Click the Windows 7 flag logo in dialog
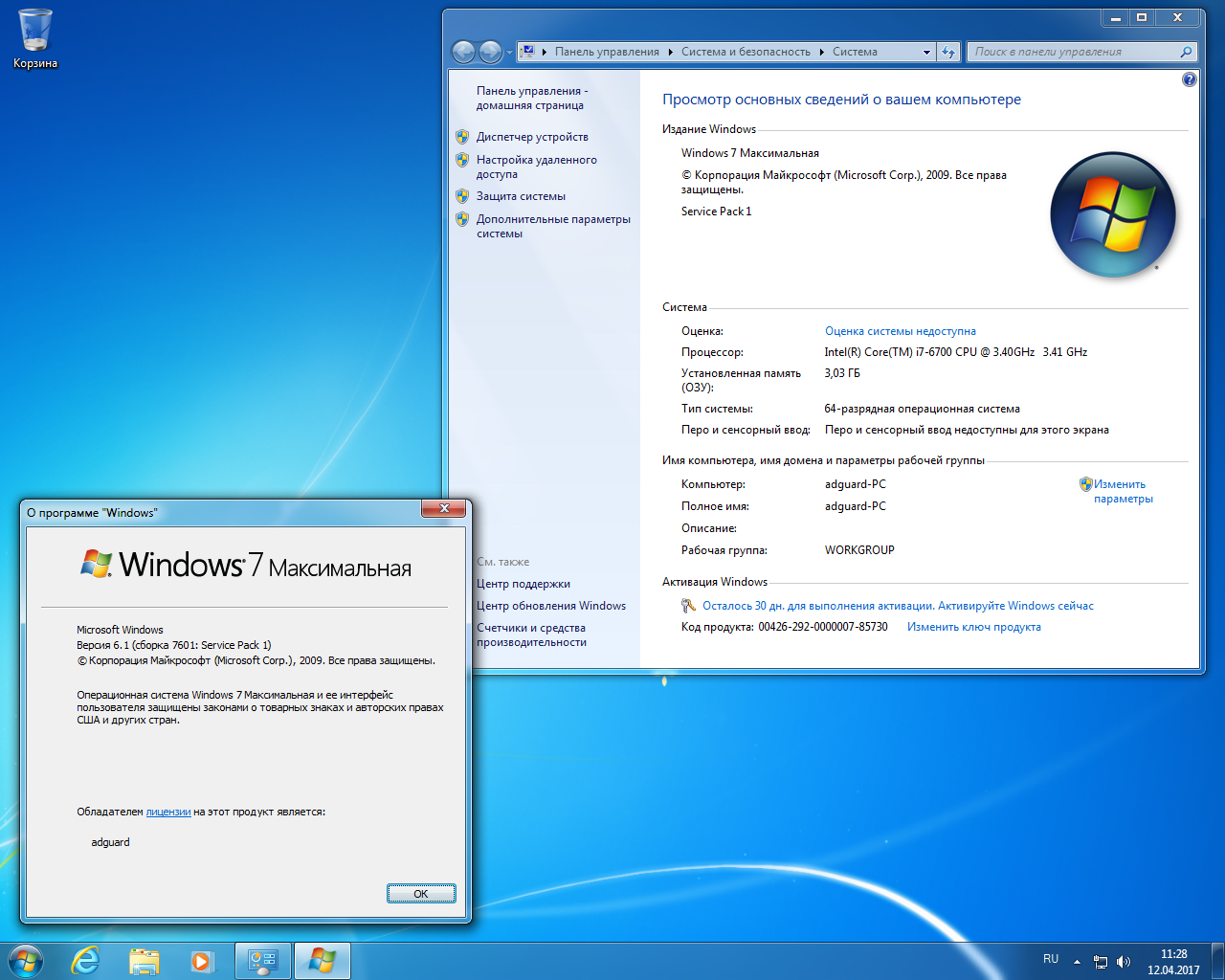1225x980 pixels. tap(97, 563)
